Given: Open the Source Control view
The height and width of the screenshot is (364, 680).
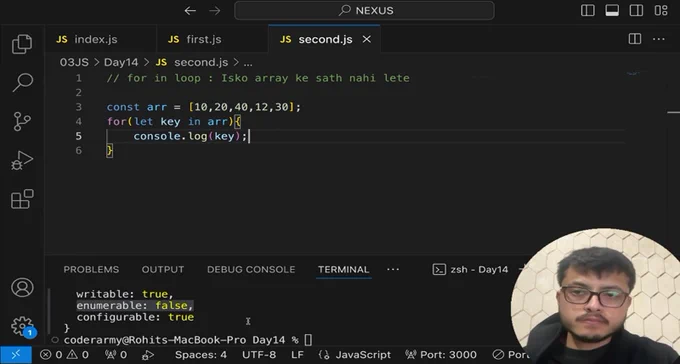Looking at the screenshot, I should coord(22,121).
